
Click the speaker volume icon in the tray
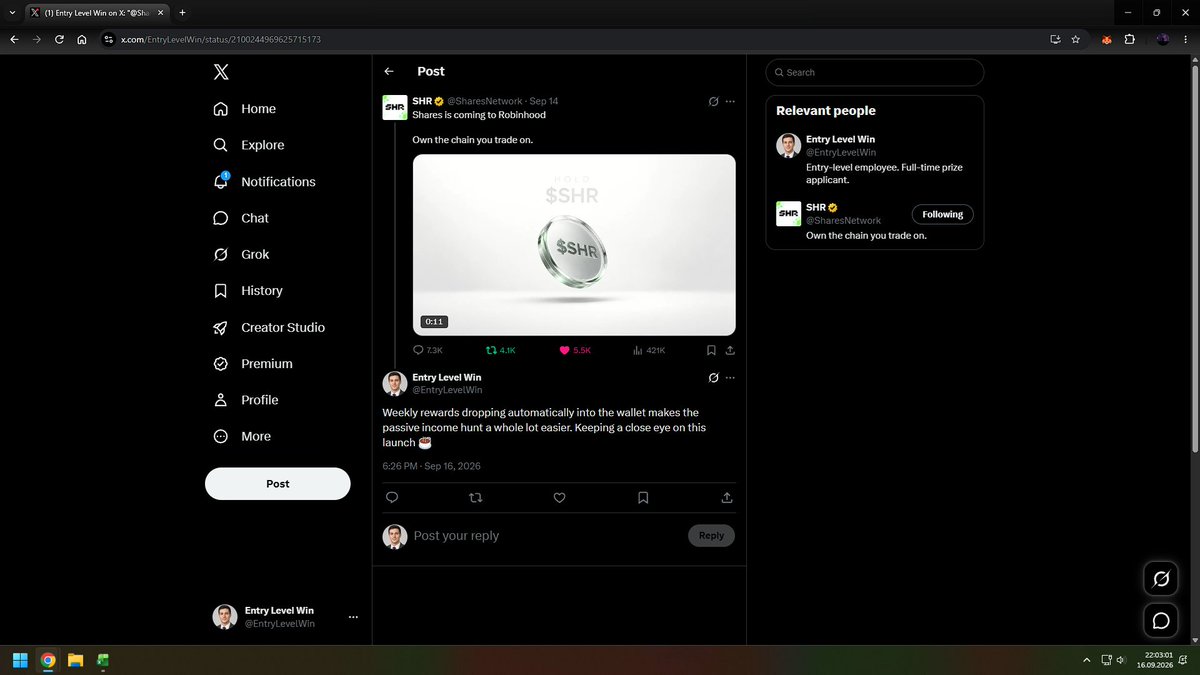(x=1120, y=660)
